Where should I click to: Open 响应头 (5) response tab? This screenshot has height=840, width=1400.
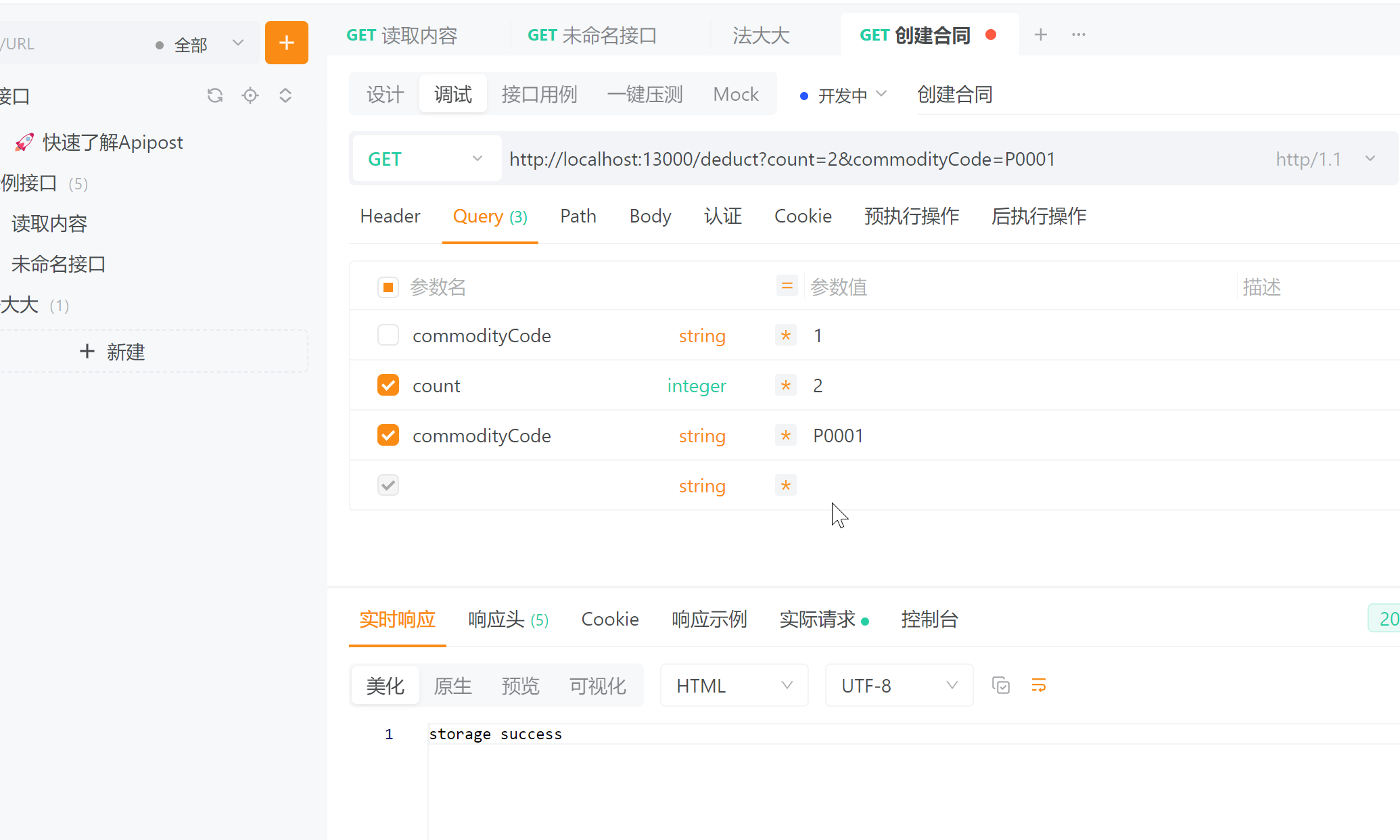tap(509, 620)
